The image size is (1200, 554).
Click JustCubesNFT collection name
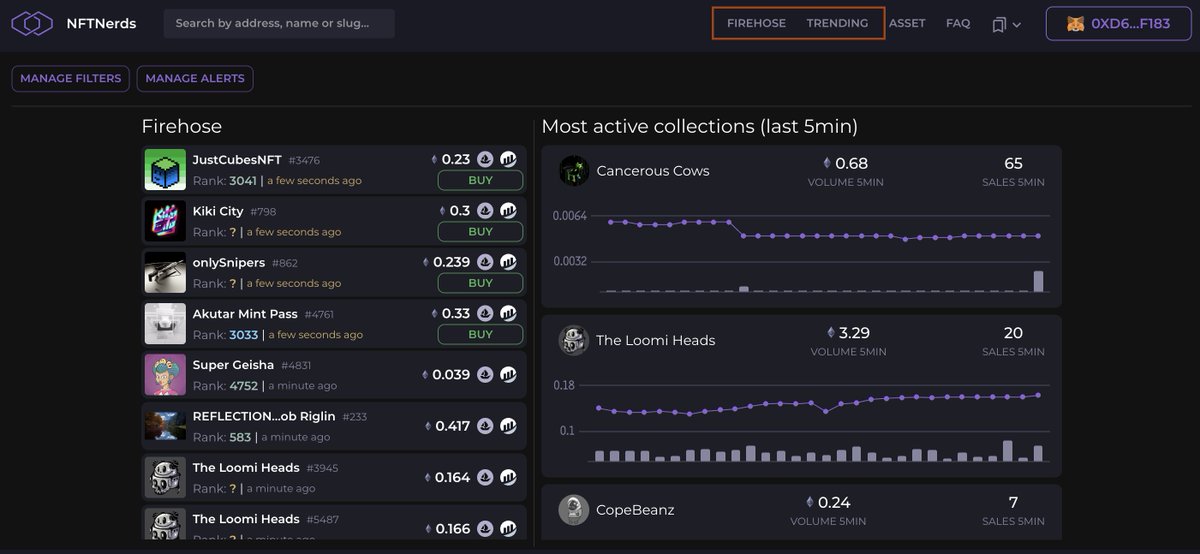tap(237, 160)
